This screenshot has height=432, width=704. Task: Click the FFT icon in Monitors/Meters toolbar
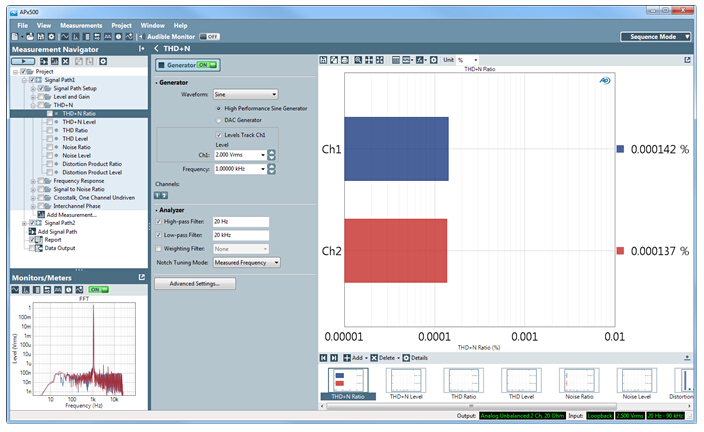click(26, 290)
